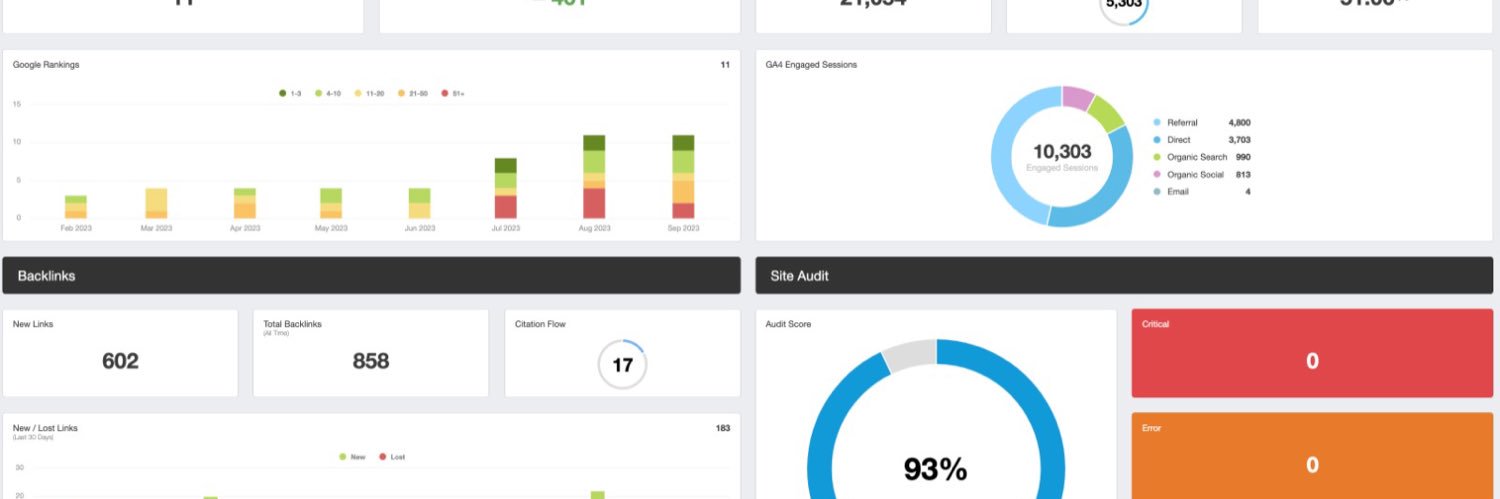Click the Google Rankings widget title
Image resolution: width=1500 pixels, height=499 pixels.
46,65
